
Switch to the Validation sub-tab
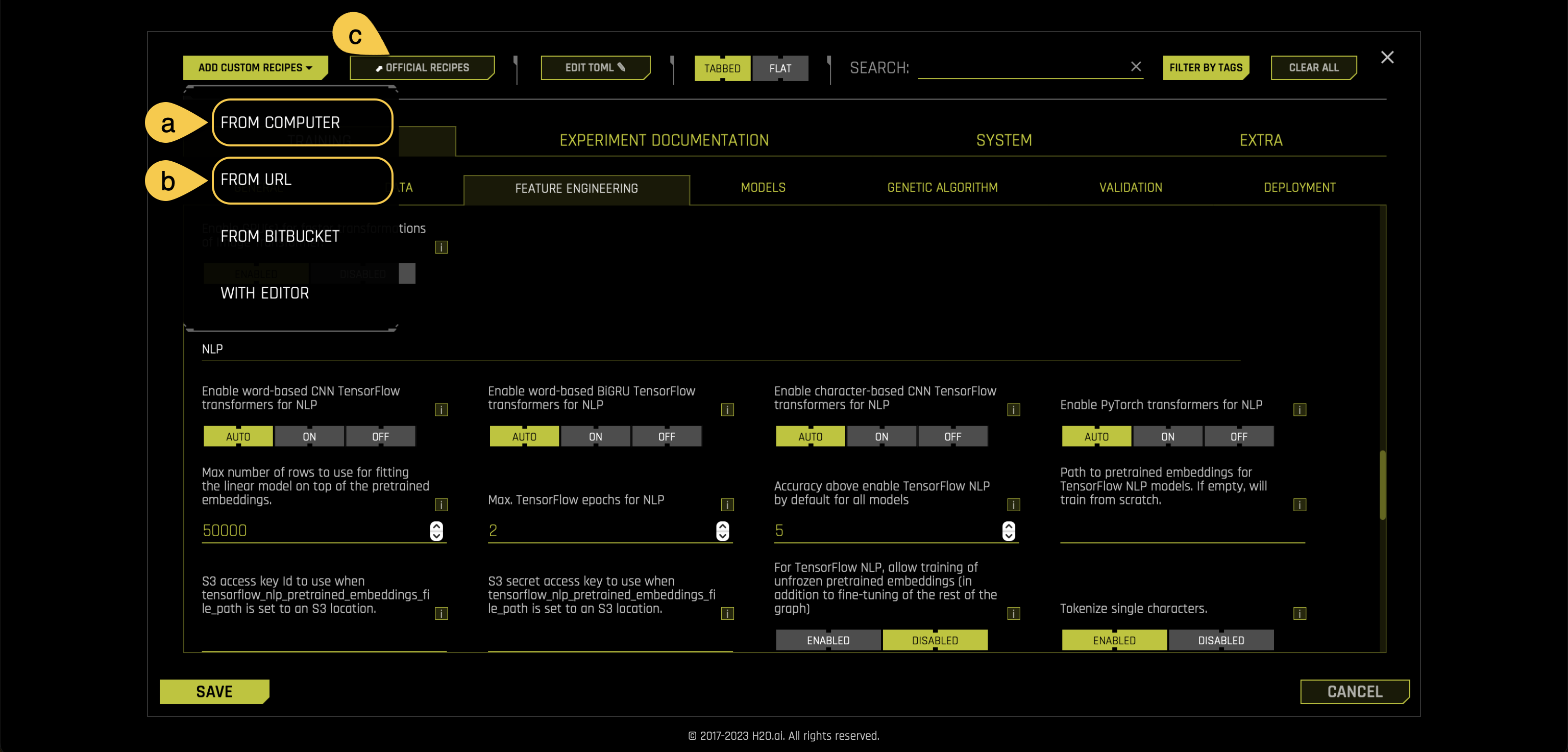1131,187
